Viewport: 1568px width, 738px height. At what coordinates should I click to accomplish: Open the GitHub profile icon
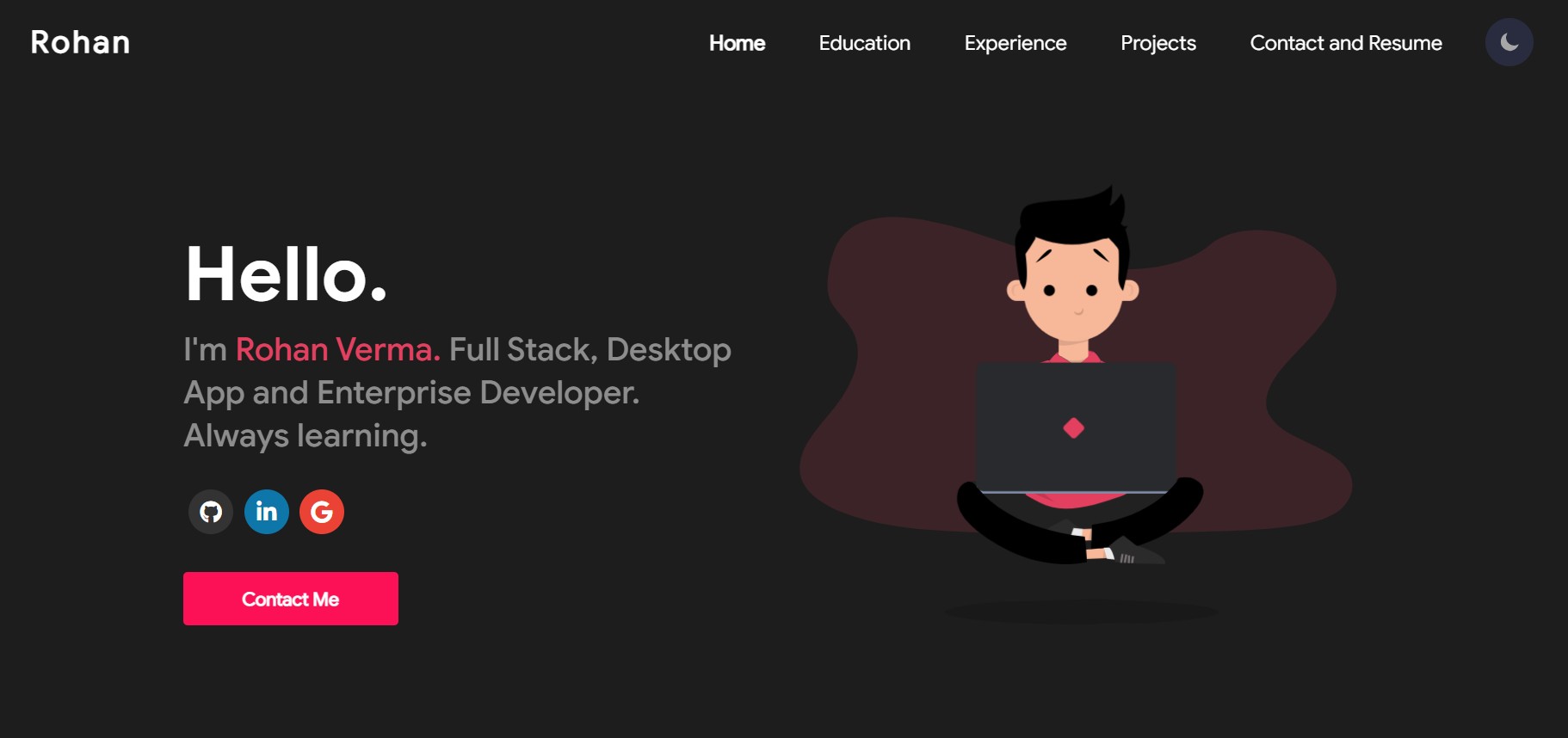211,512
